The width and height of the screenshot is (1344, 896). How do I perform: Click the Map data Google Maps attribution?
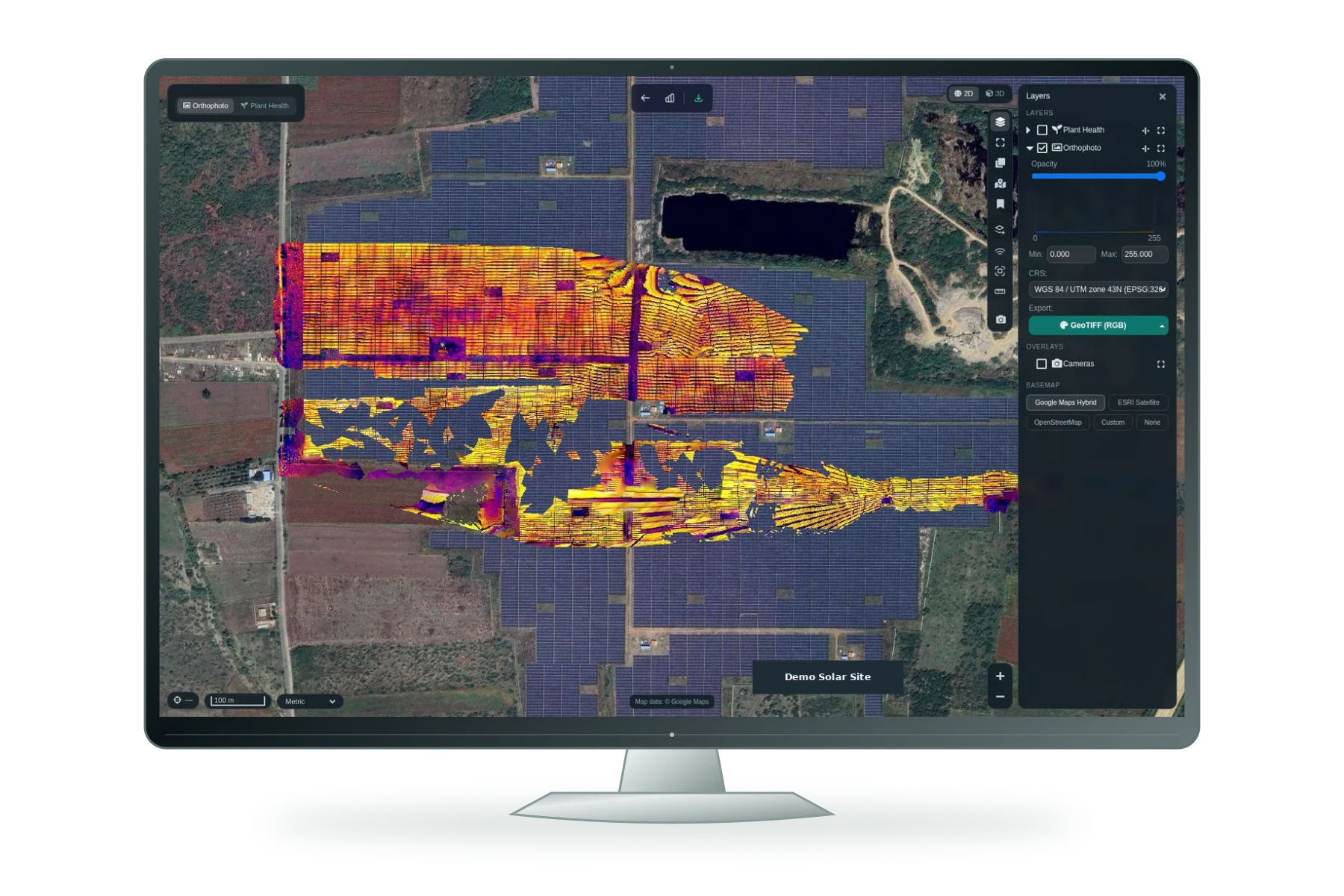click(x=671, y=701)
